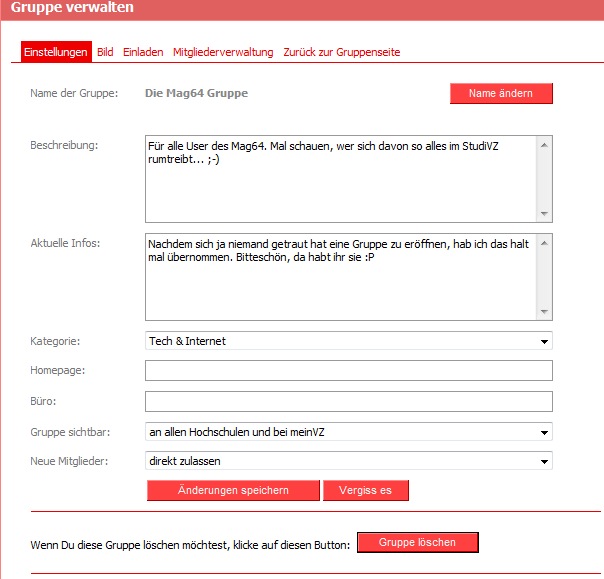Go to Mitgliederverwaltung tab

(223, 52)
